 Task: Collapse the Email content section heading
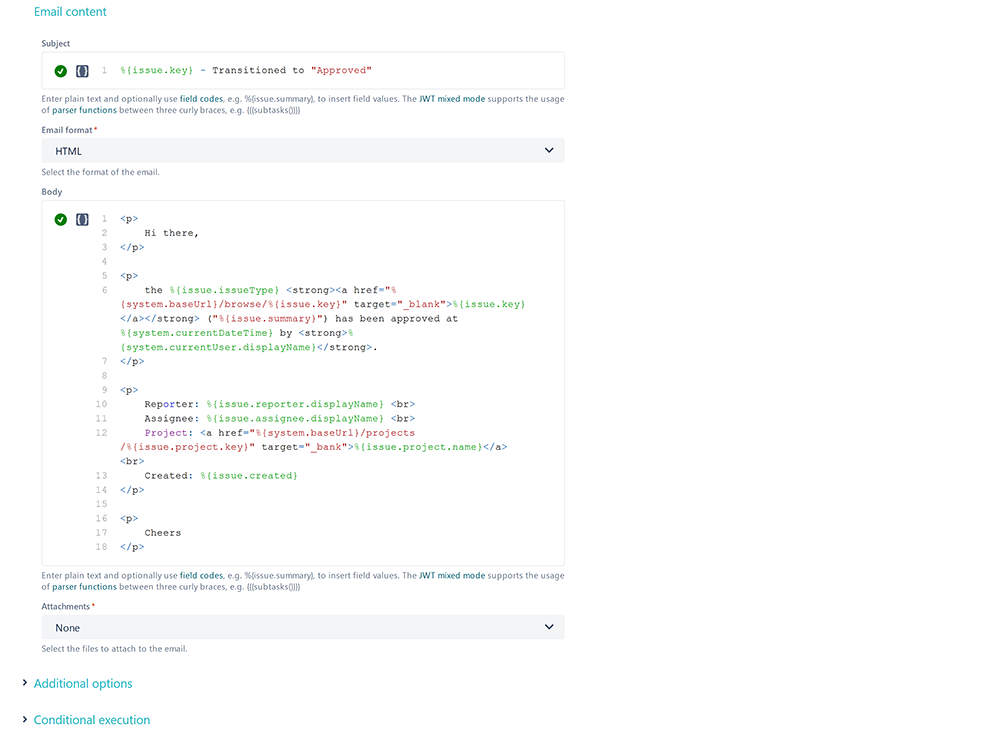pyautogui.click(x=70, y=11)
